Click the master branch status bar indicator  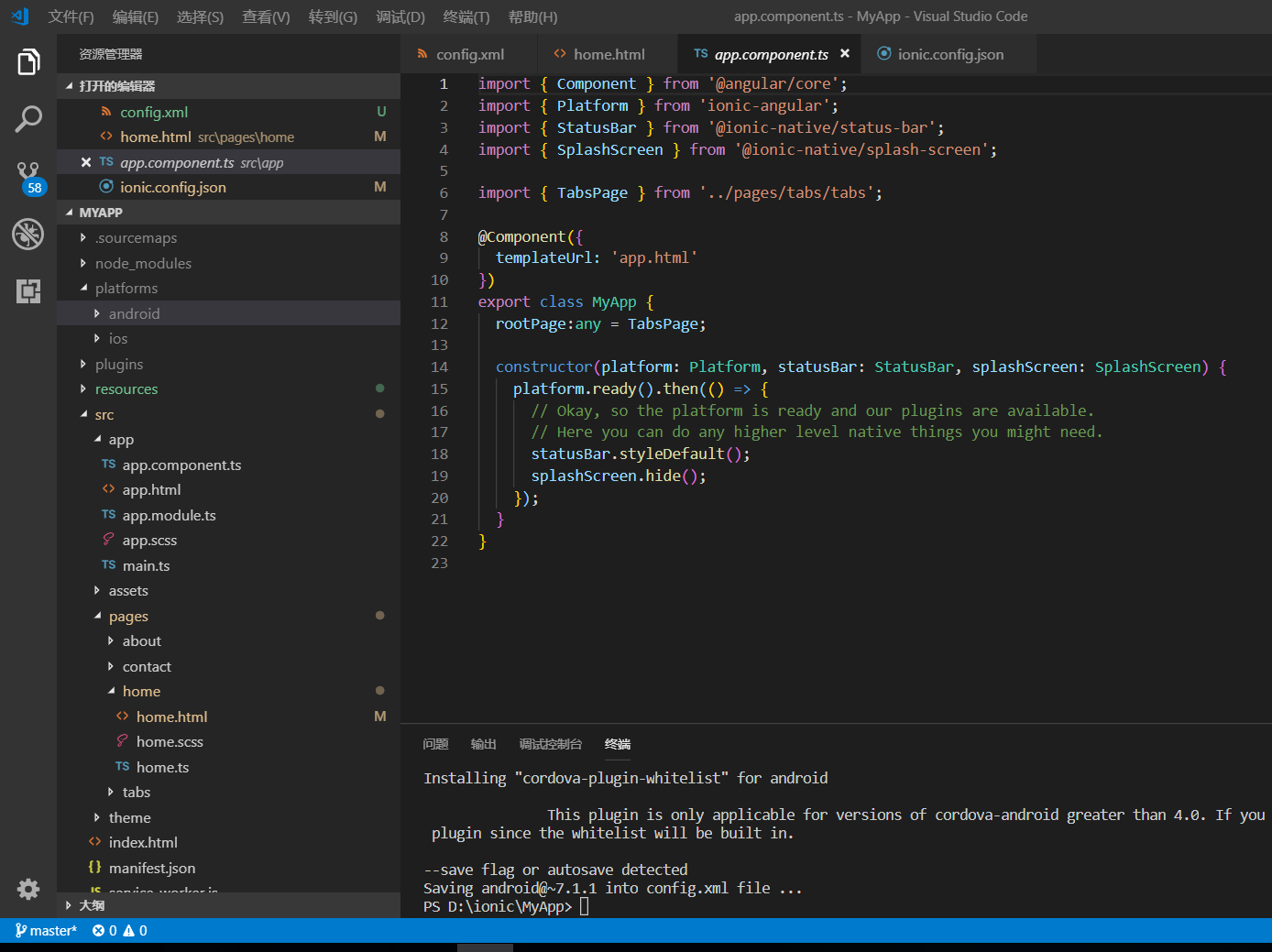click(47, 931)
